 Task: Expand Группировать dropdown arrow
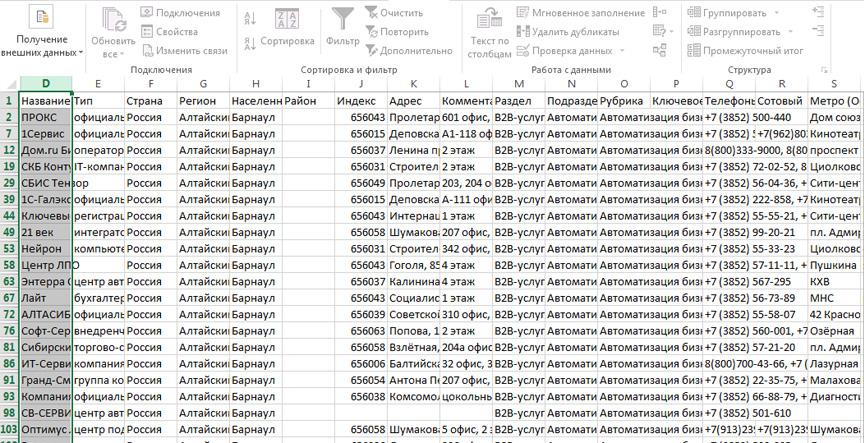point(776,13)
